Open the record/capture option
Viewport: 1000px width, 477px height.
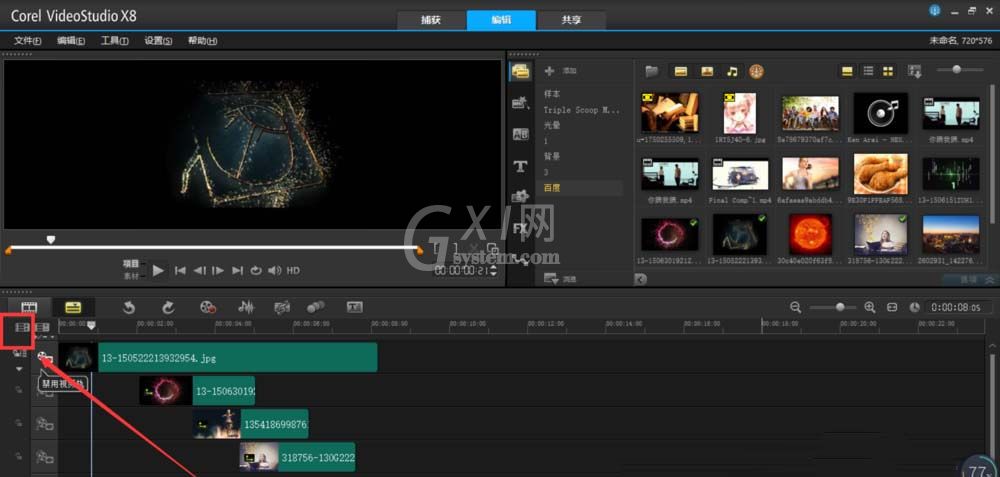[207, 307]
